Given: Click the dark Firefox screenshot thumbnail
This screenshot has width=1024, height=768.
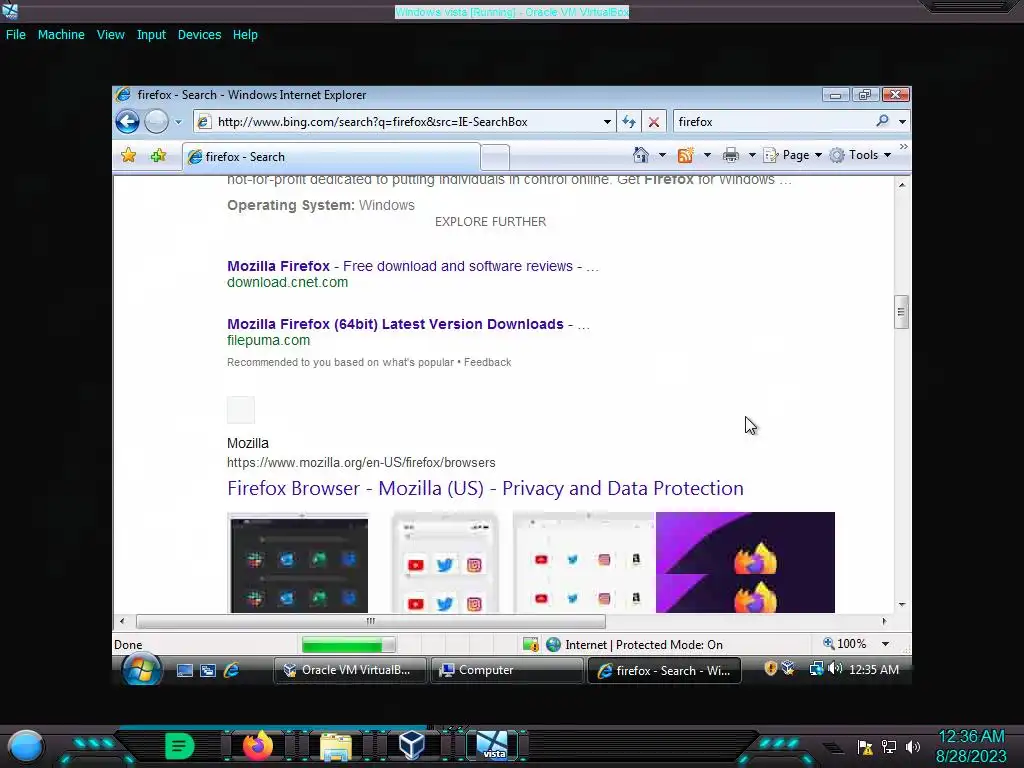Looking at the screenshot, I should [298, 563].
